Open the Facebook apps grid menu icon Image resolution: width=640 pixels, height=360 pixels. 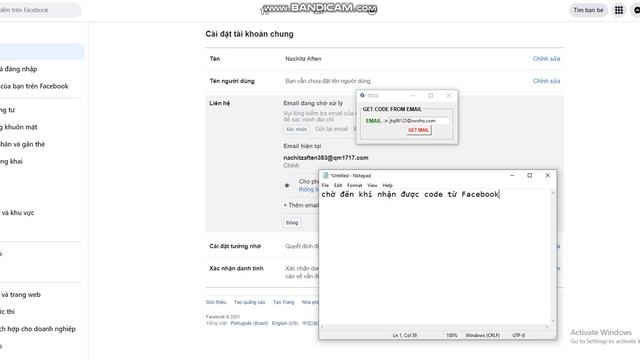point(619,10)
